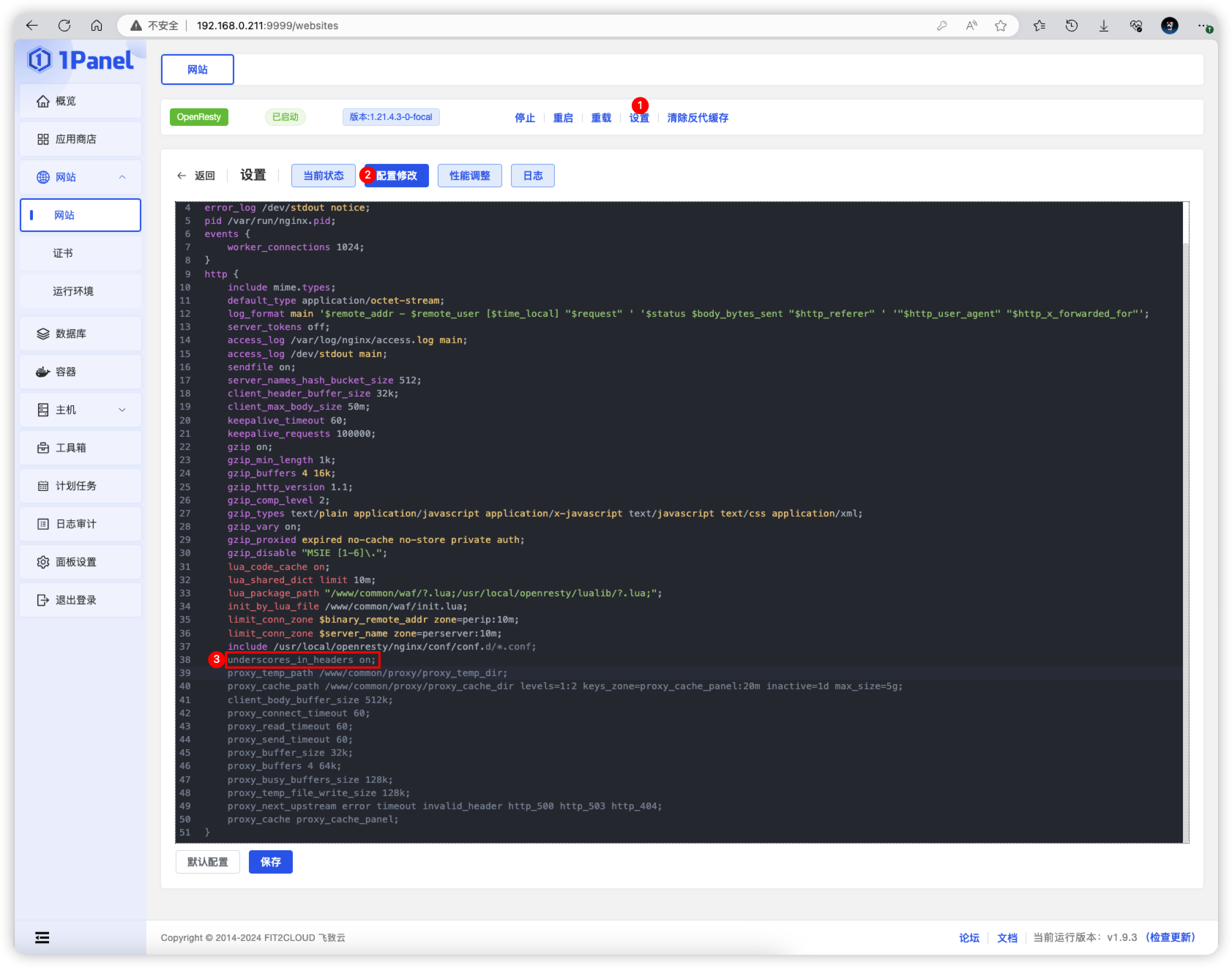The height and width of the screenshot is (968, 1232).
Task: Click the 保存 button
Action: [270, 862]
